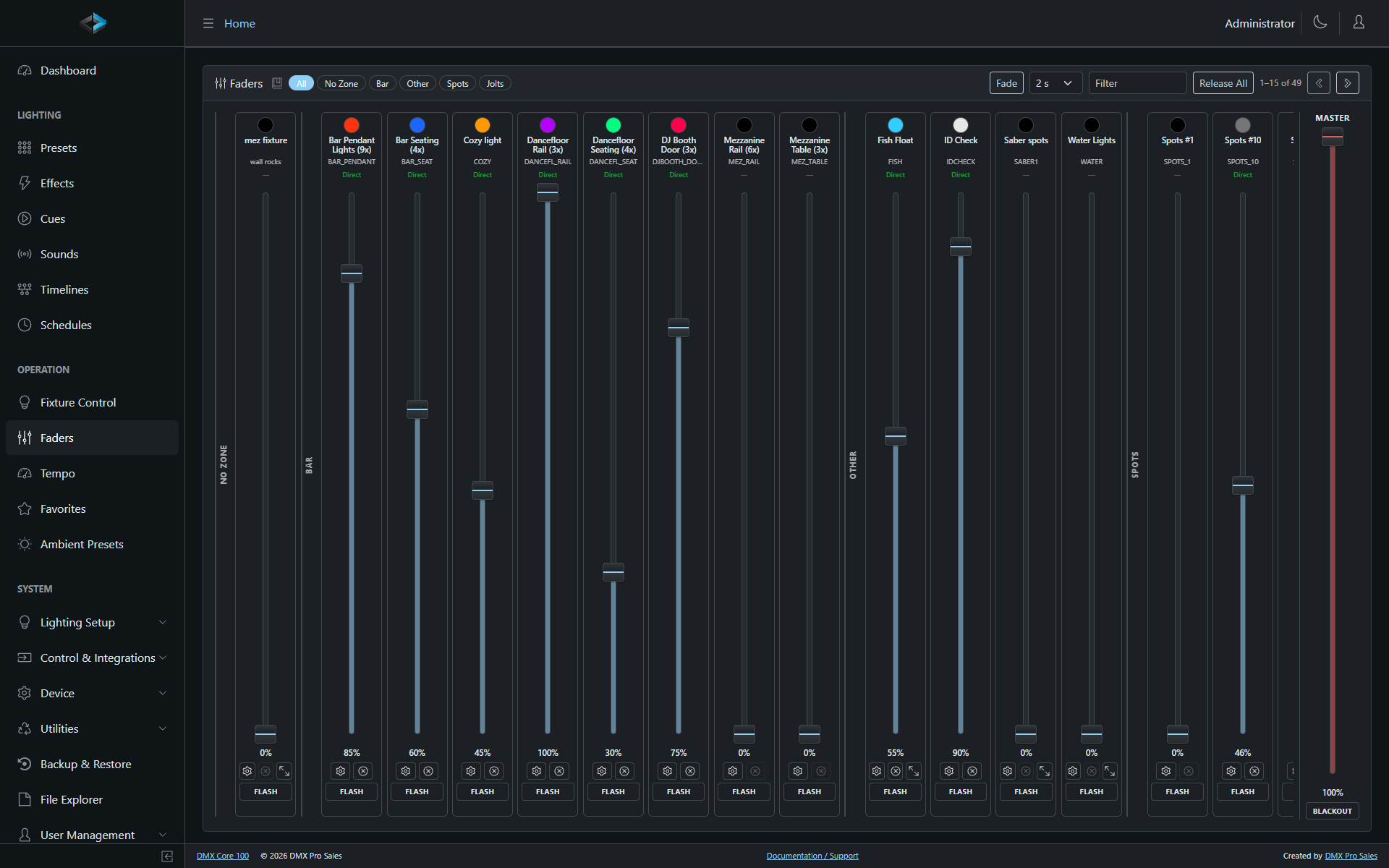Open settings gear for mez fixture fader
Image resolution: width=1389 pixels, height=868 pixels.
(247, 771)
